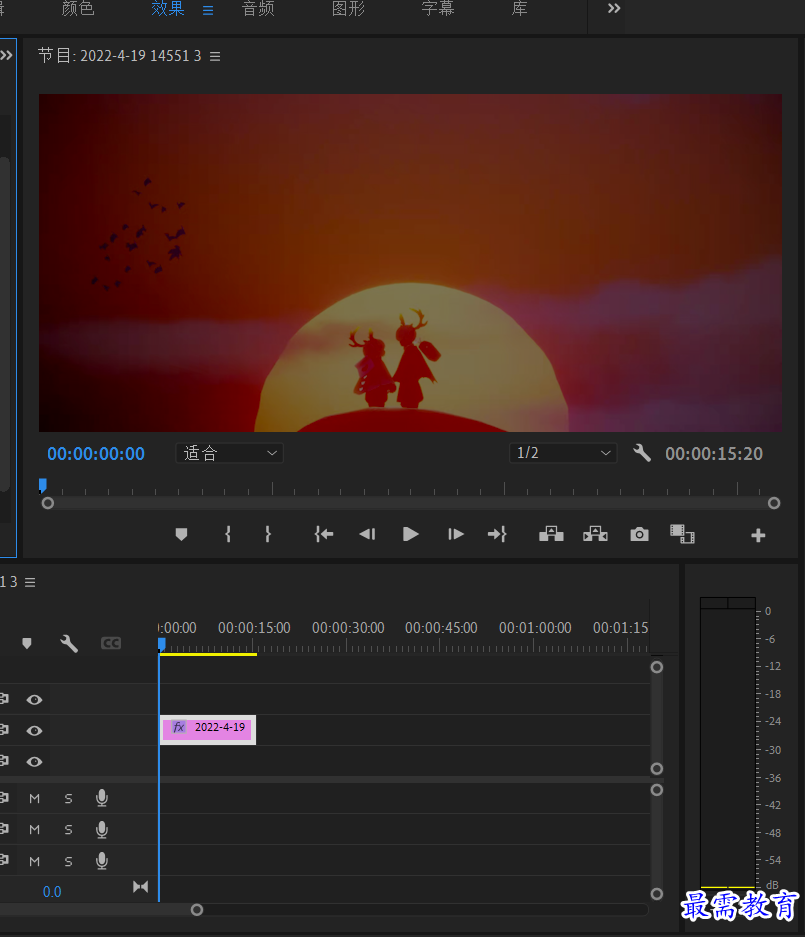Solo the first audio track
Image resolution: width=805 pixels, height=937 pixels.
click(68, 798)
